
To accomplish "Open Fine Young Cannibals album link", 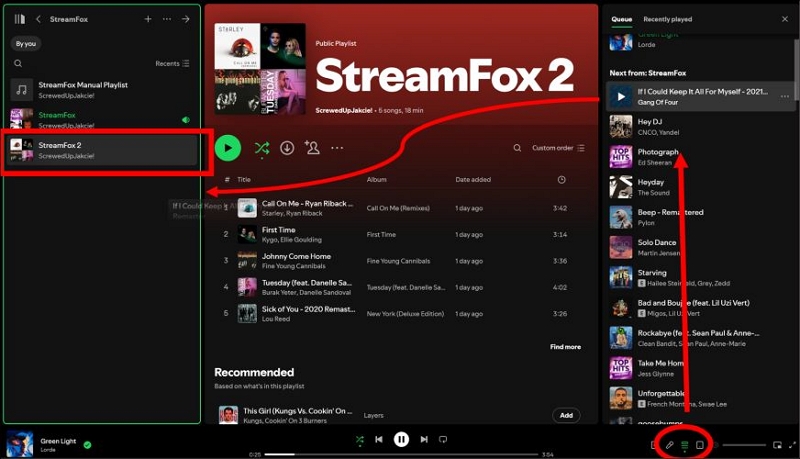I will pyautogui.click(x=398, y=261).
